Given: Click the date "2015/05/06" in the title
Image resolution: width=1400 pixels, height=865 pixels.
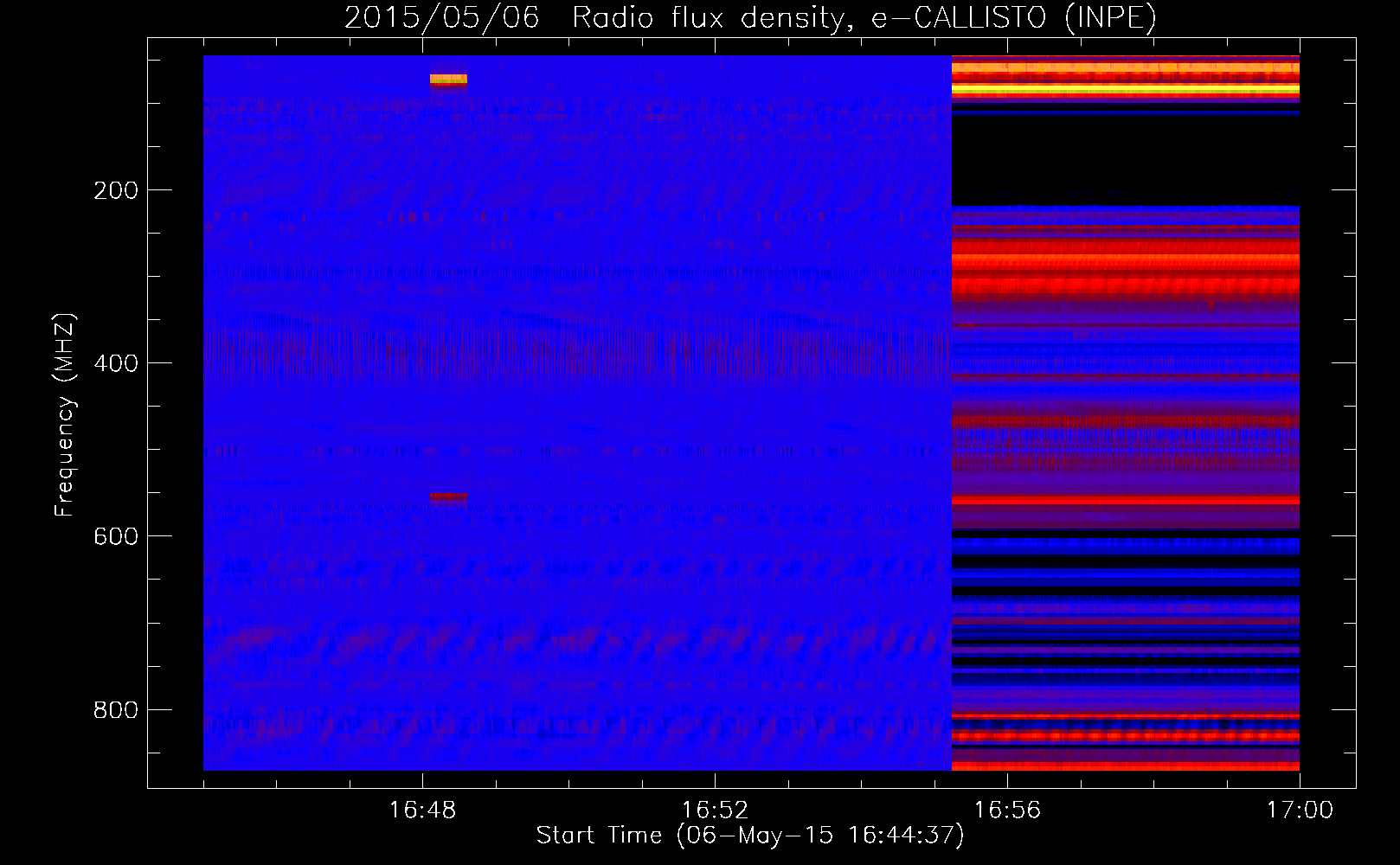Looking at the screenshot, I should [x=442, y=17].
